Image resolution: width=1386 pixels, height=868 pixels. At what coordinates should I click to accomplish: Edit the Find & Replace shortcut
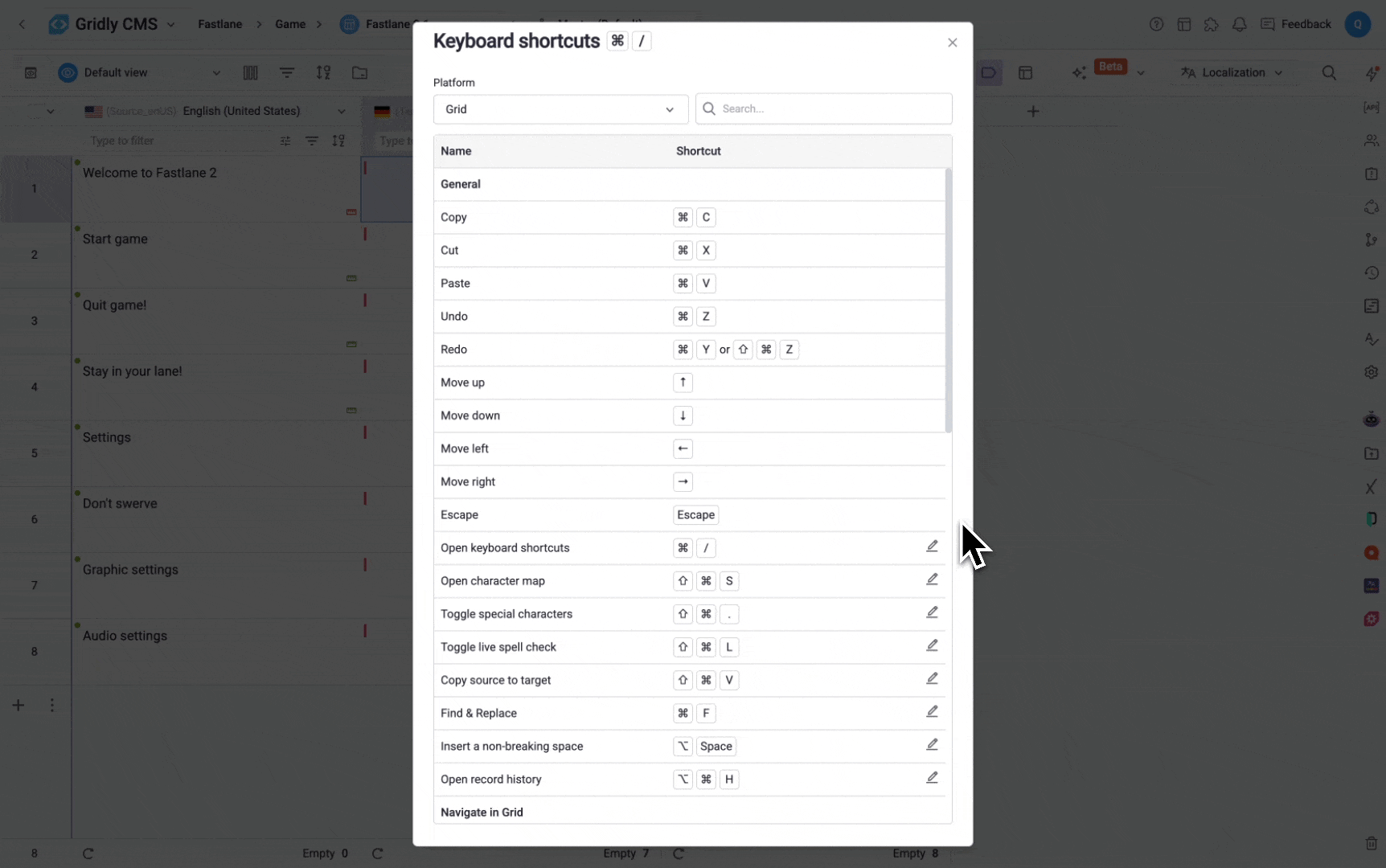pos(932,712)
